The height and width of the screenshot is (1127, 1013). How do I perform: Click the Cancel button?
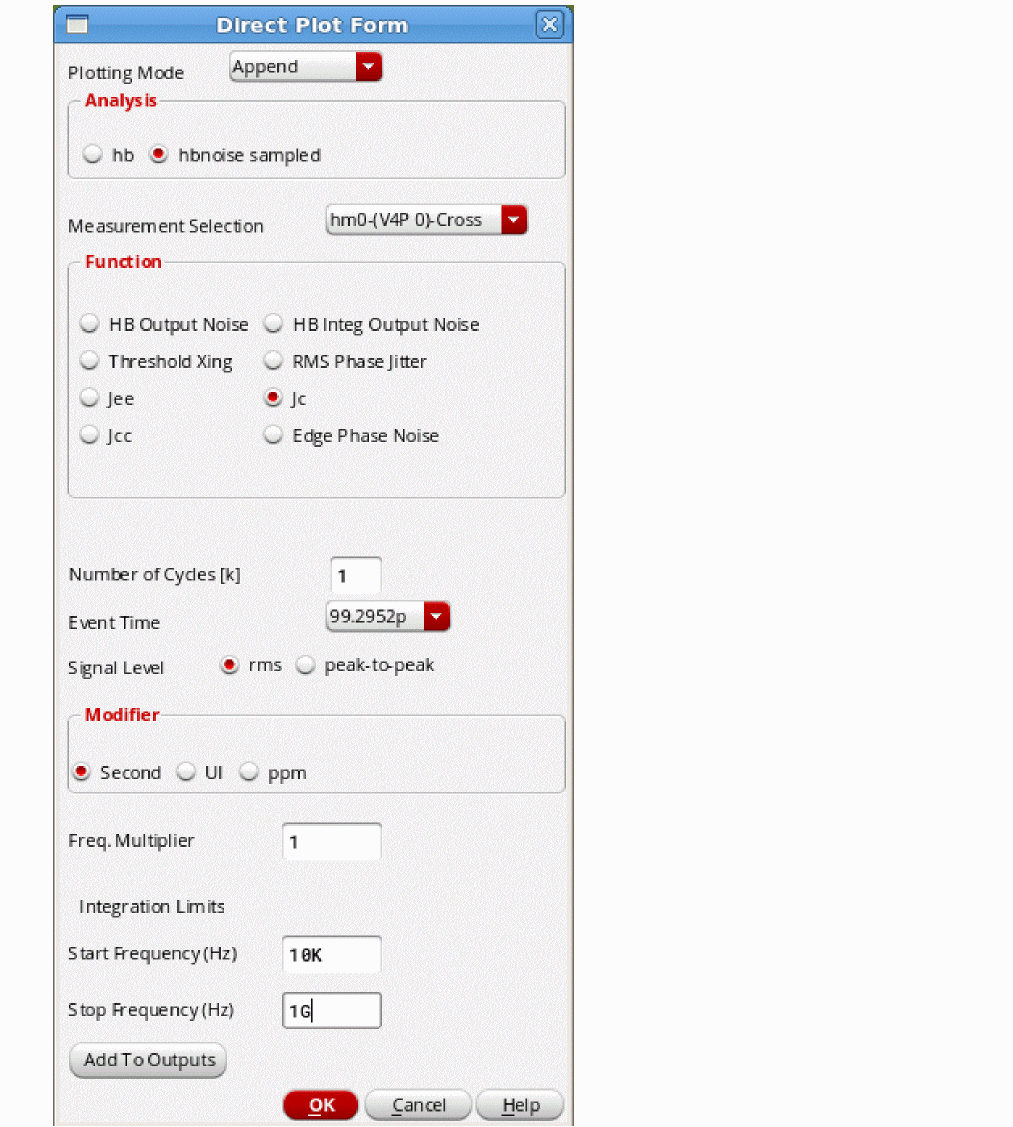[x=418, y=1105]
